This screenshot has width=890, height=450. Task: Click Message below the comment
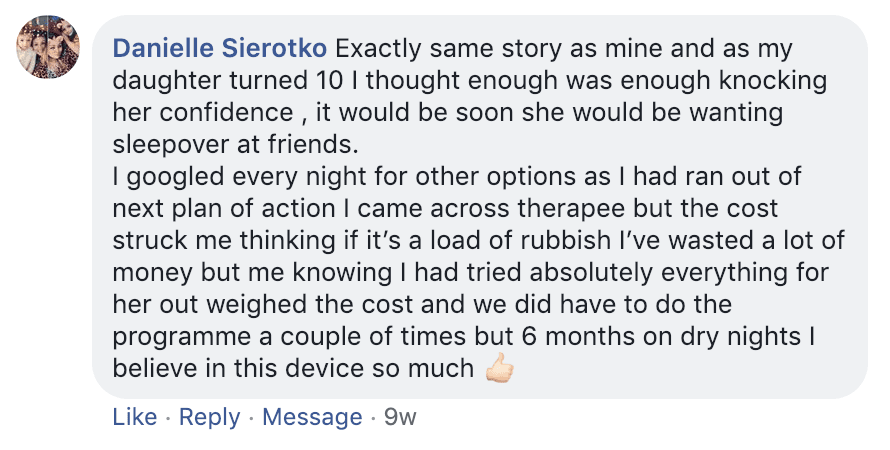tap(311, 417)
